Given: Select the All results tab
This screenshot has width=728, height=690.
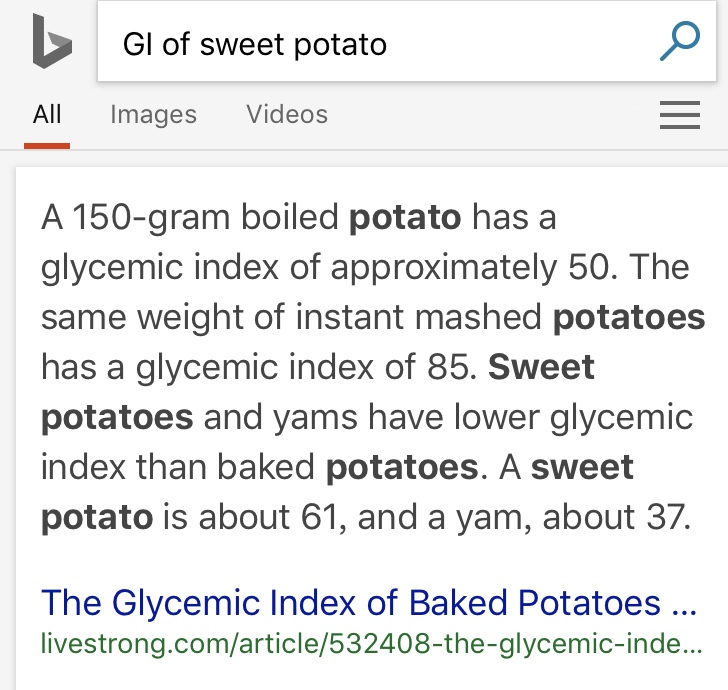Looking at the screenshot, I should pyautogui.click(x=47, y=115).
